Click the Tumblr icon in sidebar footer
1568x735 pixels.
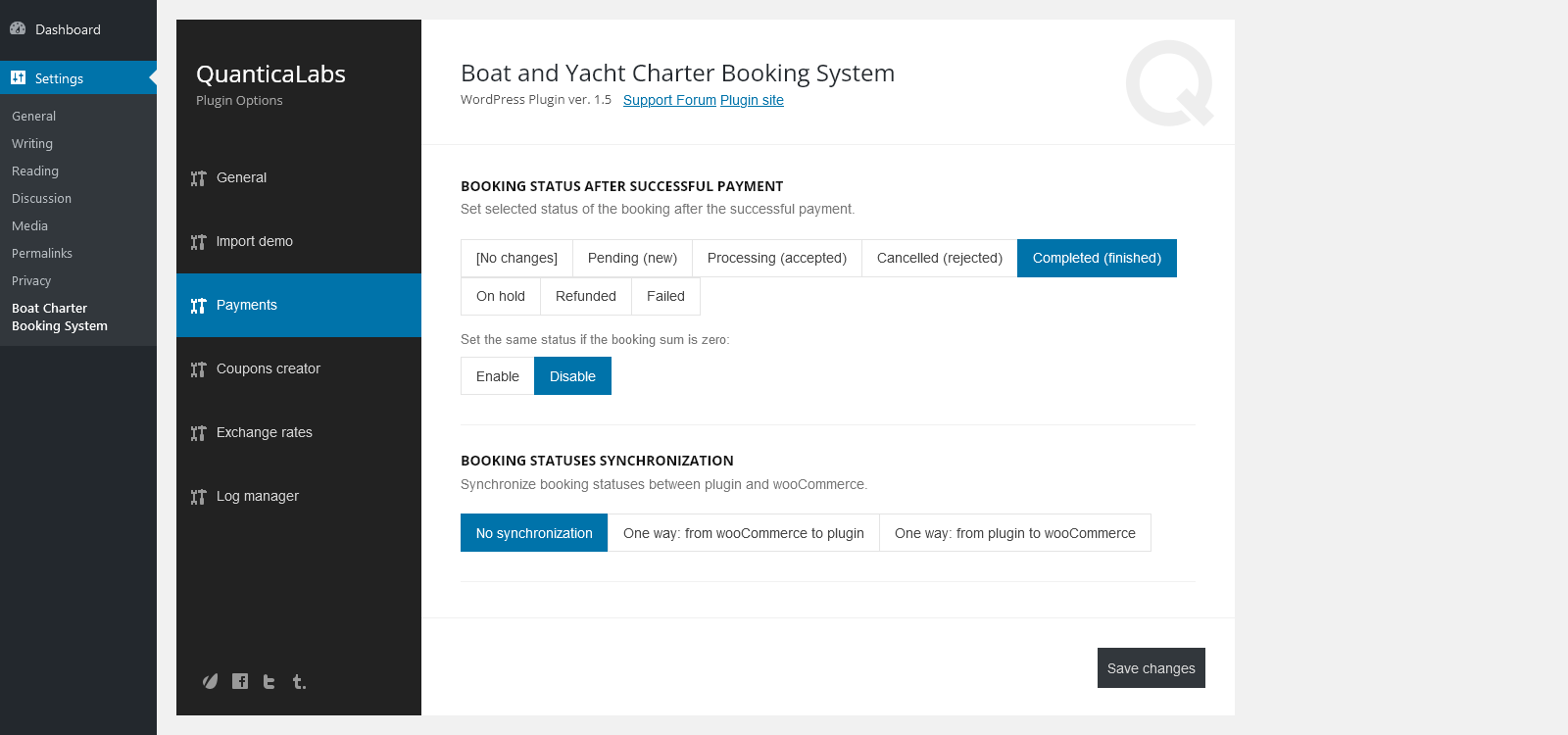coord(299,681)
